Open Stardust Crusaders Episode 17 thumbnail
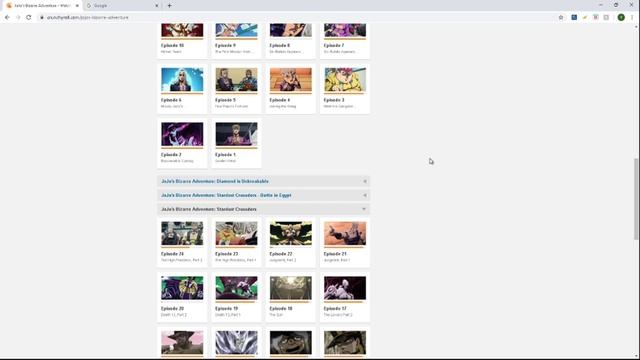 (345, 288)
